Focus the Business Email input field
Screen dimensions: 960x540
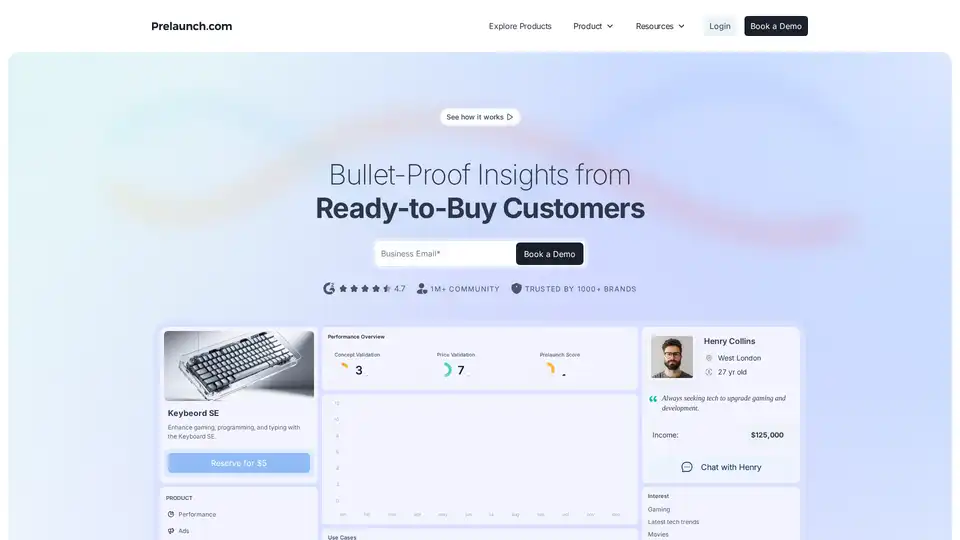point(445,254)
